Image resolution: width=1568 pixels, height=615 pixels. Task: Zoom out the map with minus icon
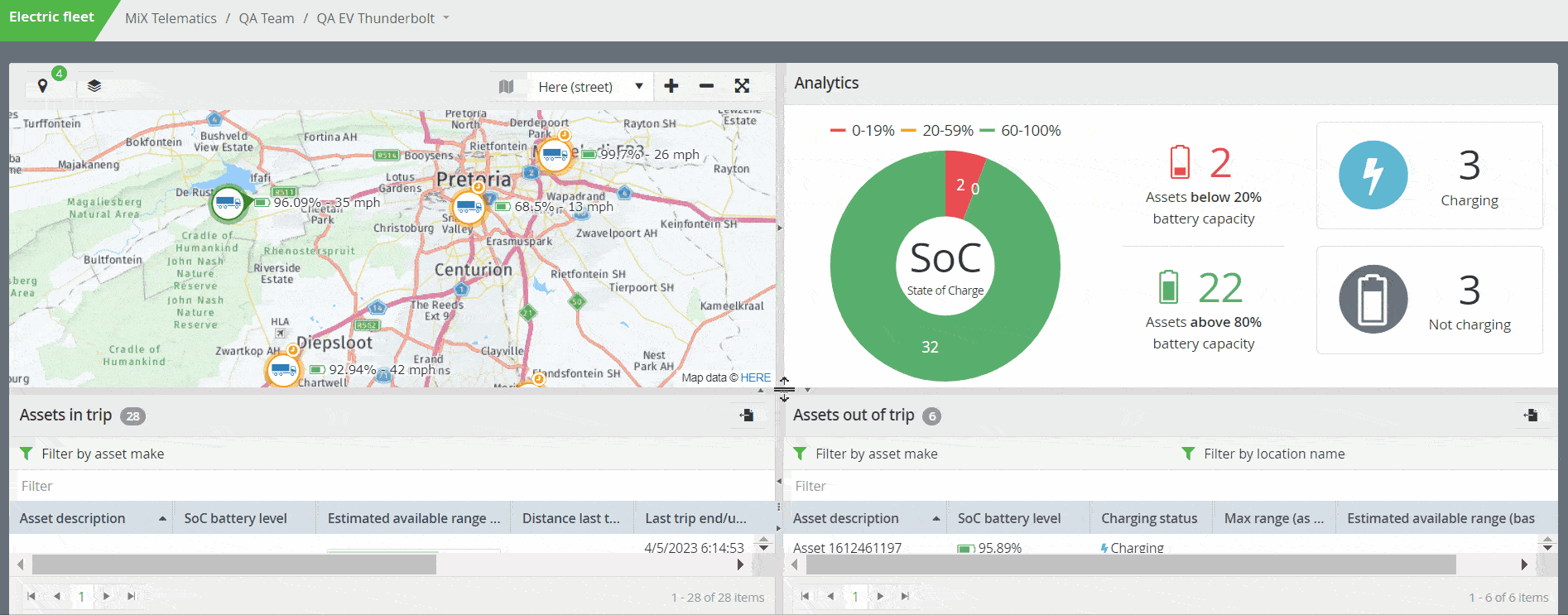point(706,86)
